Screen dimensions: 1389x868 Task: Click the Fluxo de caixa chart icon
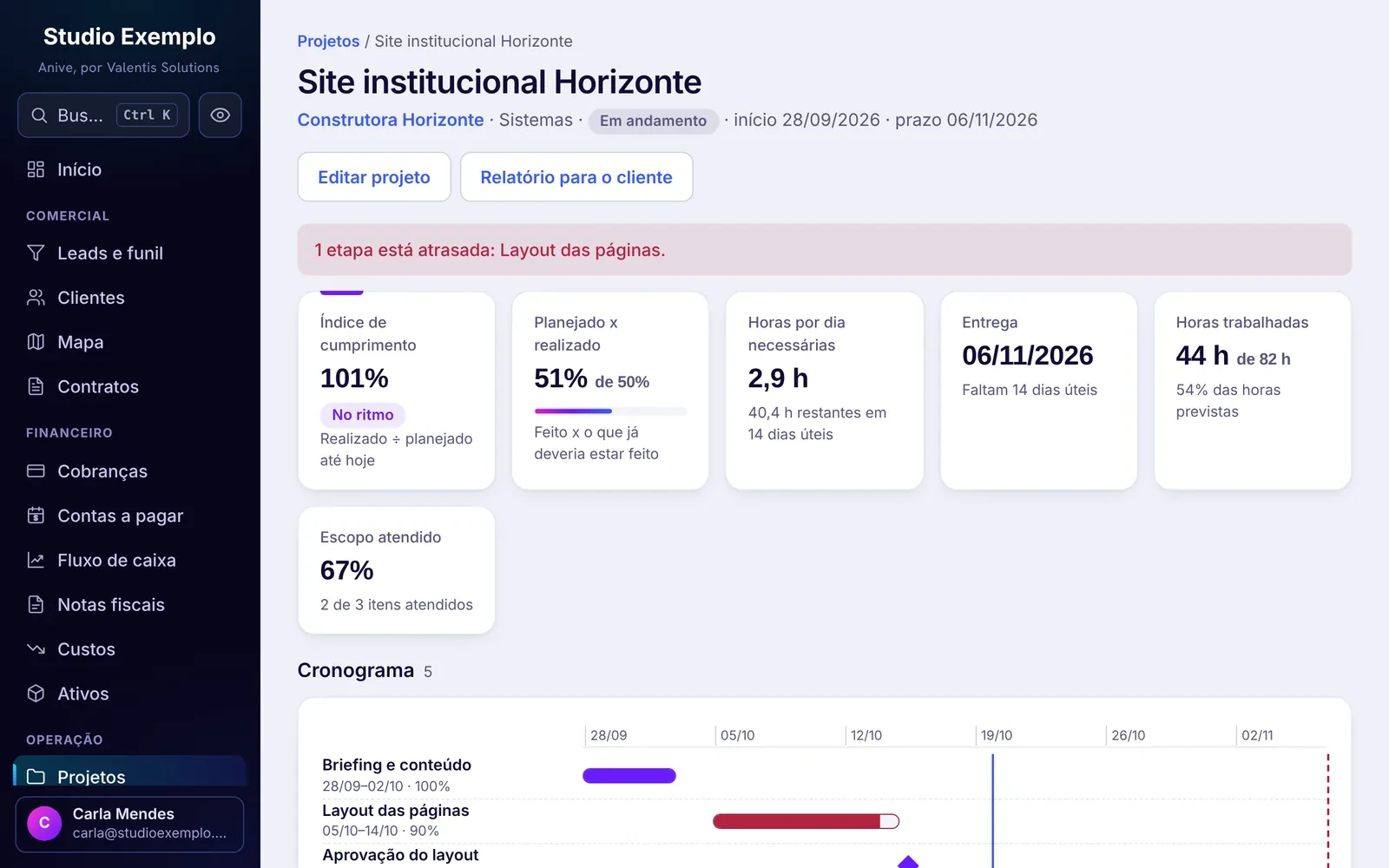pyautogui.click(x=36, y=560)
